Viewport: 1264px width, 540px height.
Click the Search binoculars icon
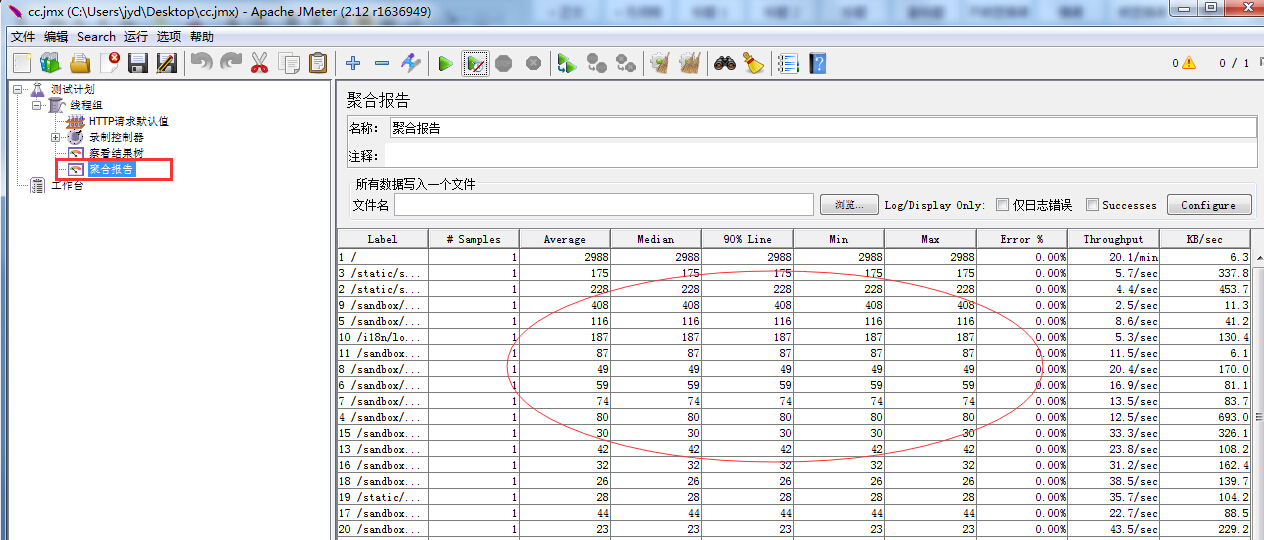click(724, 64)
